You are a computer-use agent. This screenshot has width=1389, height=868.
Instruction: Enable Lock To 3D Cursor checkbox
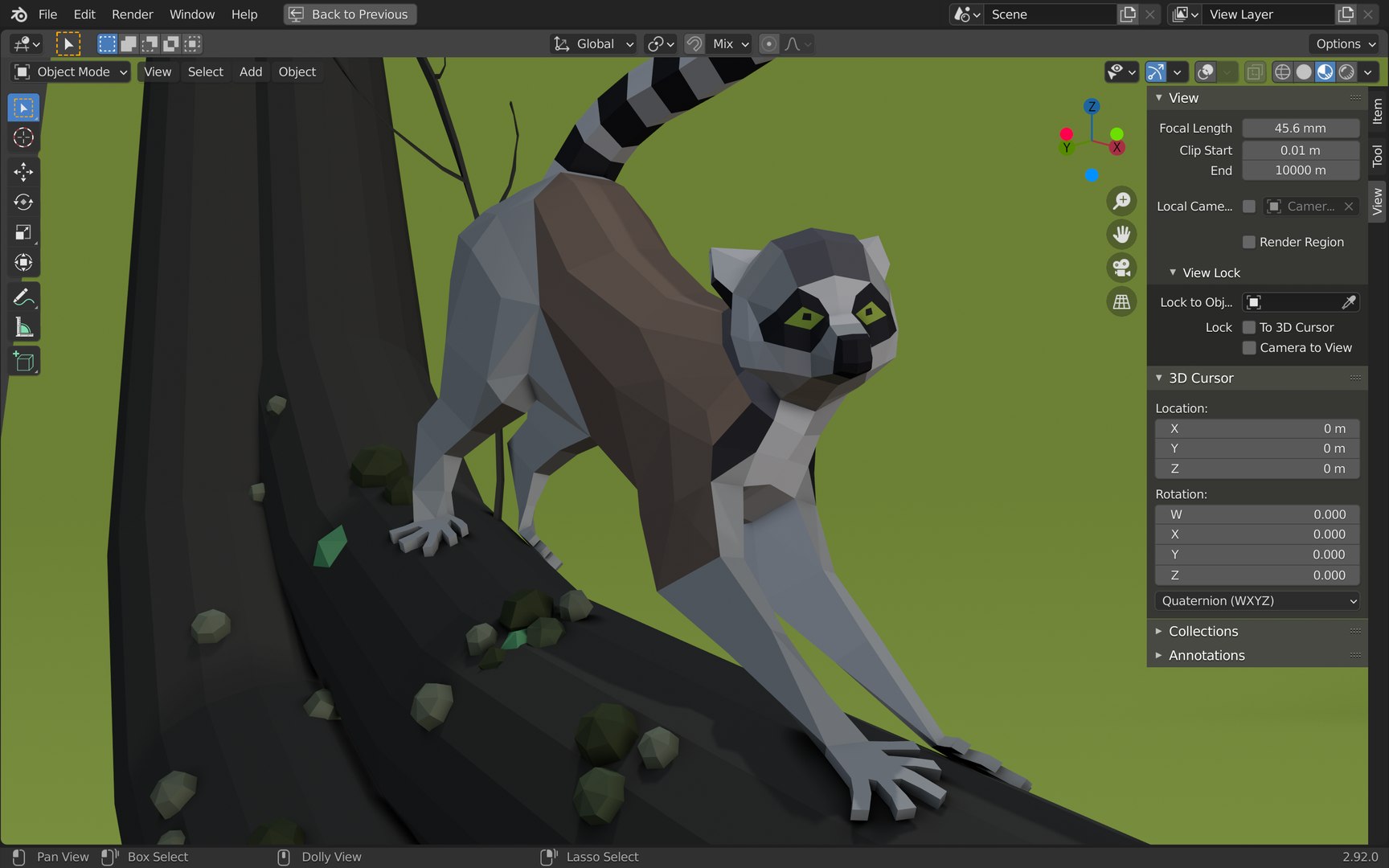coord(1248,327)
